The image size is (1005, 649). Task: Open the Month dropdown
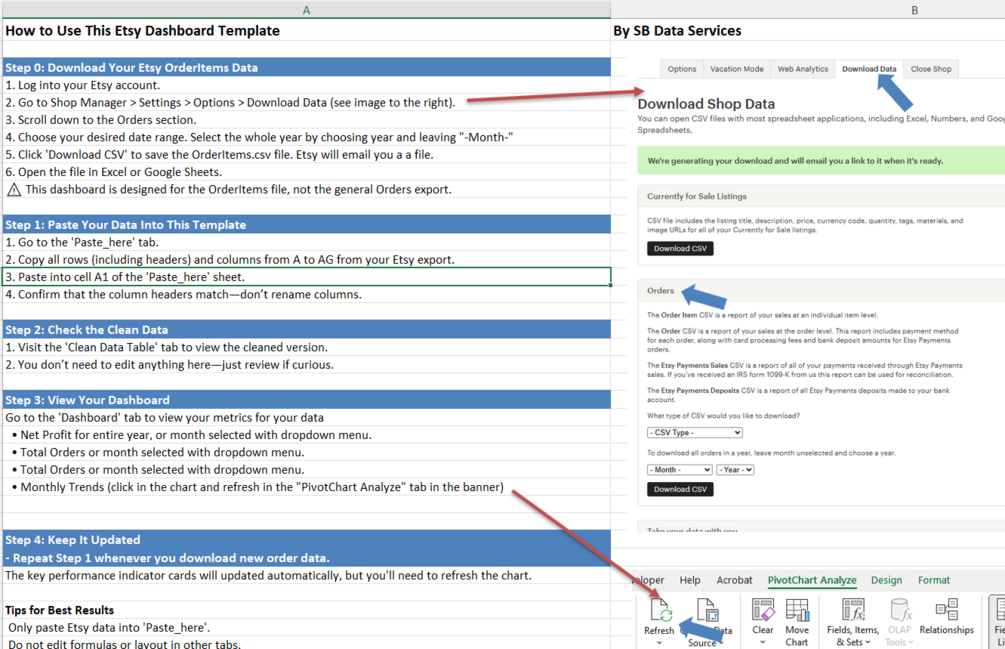tap(679, 470)
